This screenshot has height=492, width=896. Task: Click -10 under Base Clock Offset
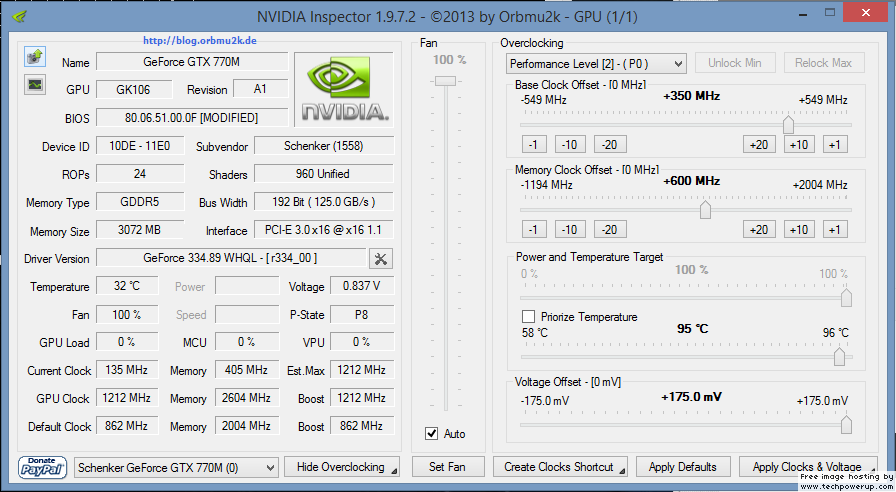click(570, 145)
